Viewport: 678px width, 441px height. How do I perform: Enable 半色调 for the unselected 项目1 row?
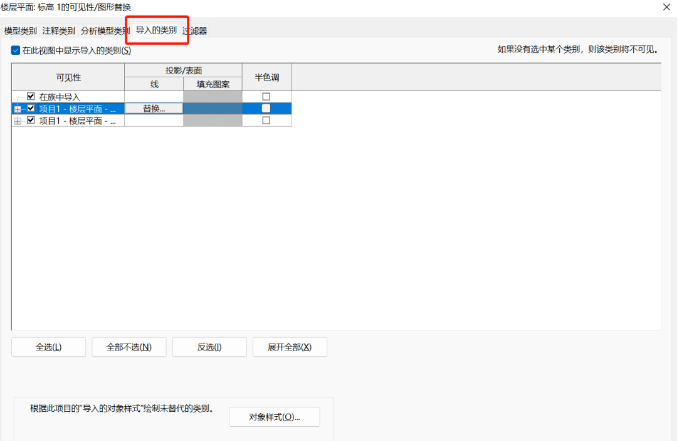pyautogui.click(x=266, y=120)
